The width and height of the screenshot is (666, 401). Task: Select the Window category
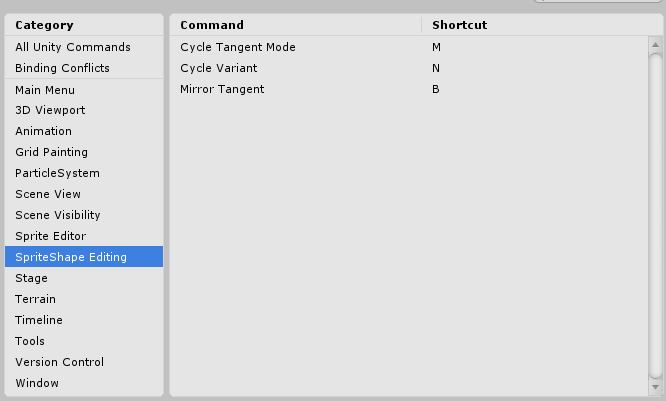pos(37,383)
